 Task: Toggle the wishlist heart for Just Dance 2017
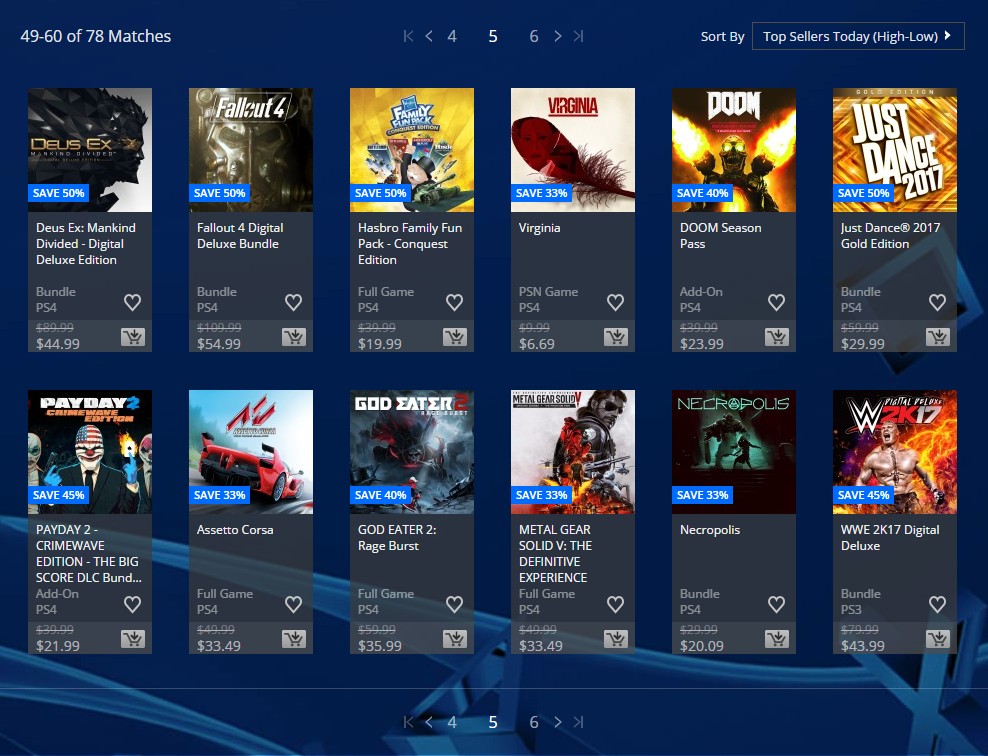tap(937, 302)
